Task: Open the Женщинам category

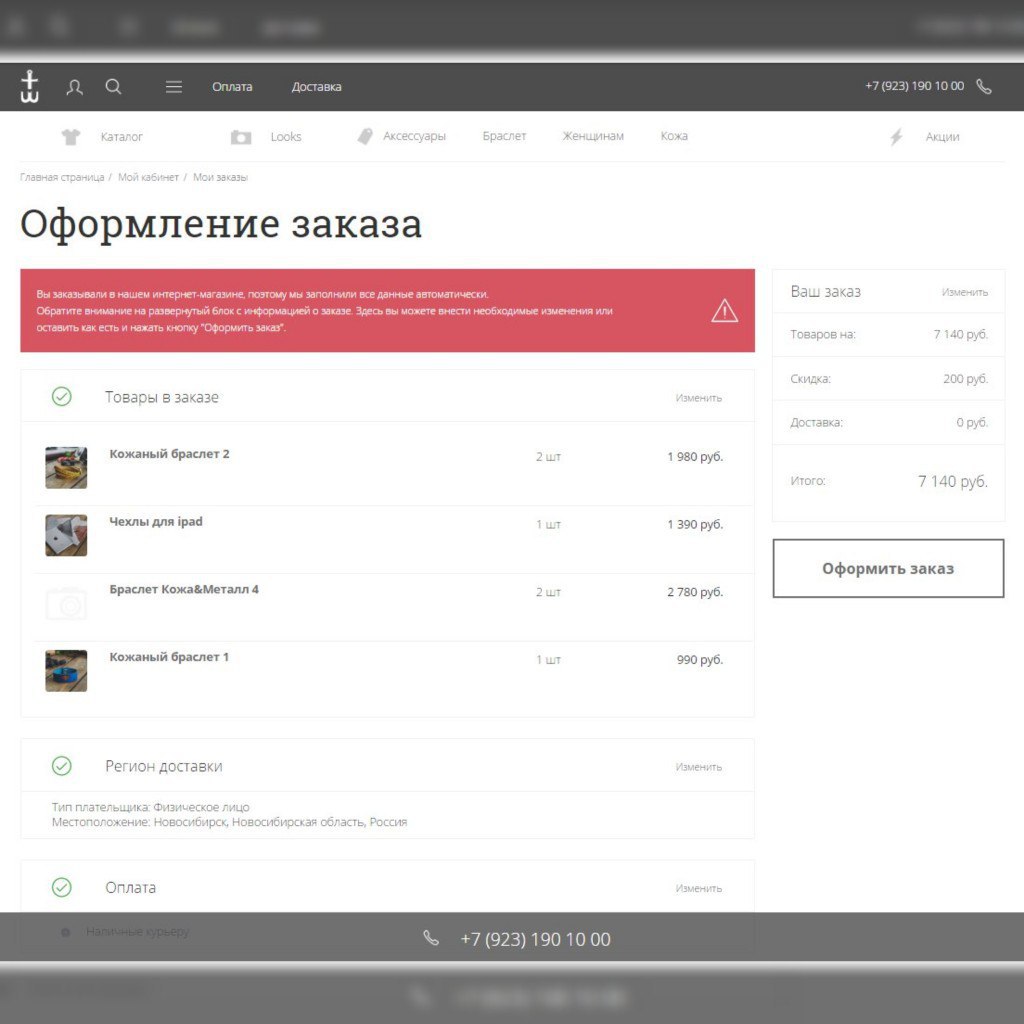Action: (593, 136)
